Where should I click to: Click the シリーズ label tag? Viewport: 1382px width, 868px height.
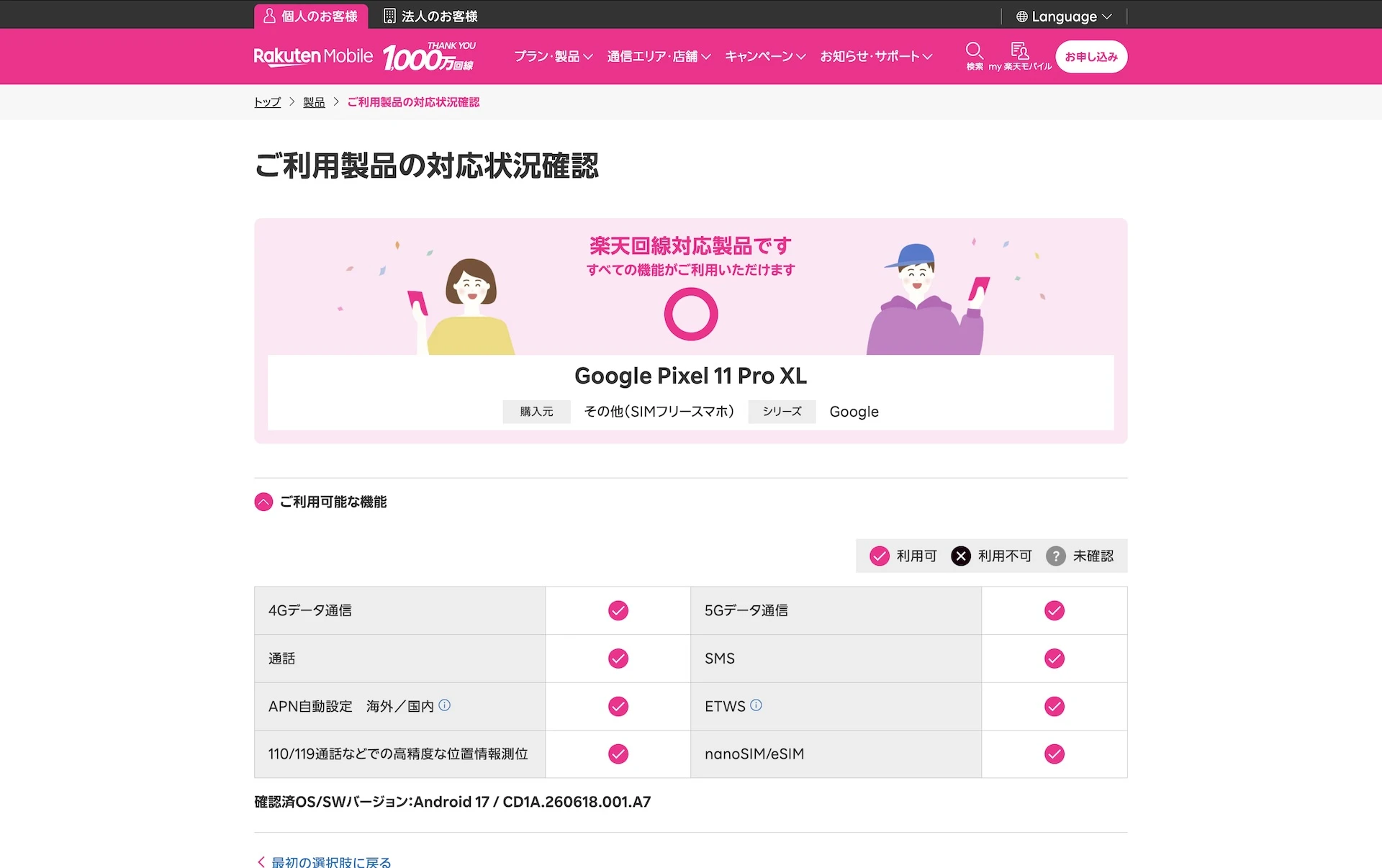(x=782, y=412)
